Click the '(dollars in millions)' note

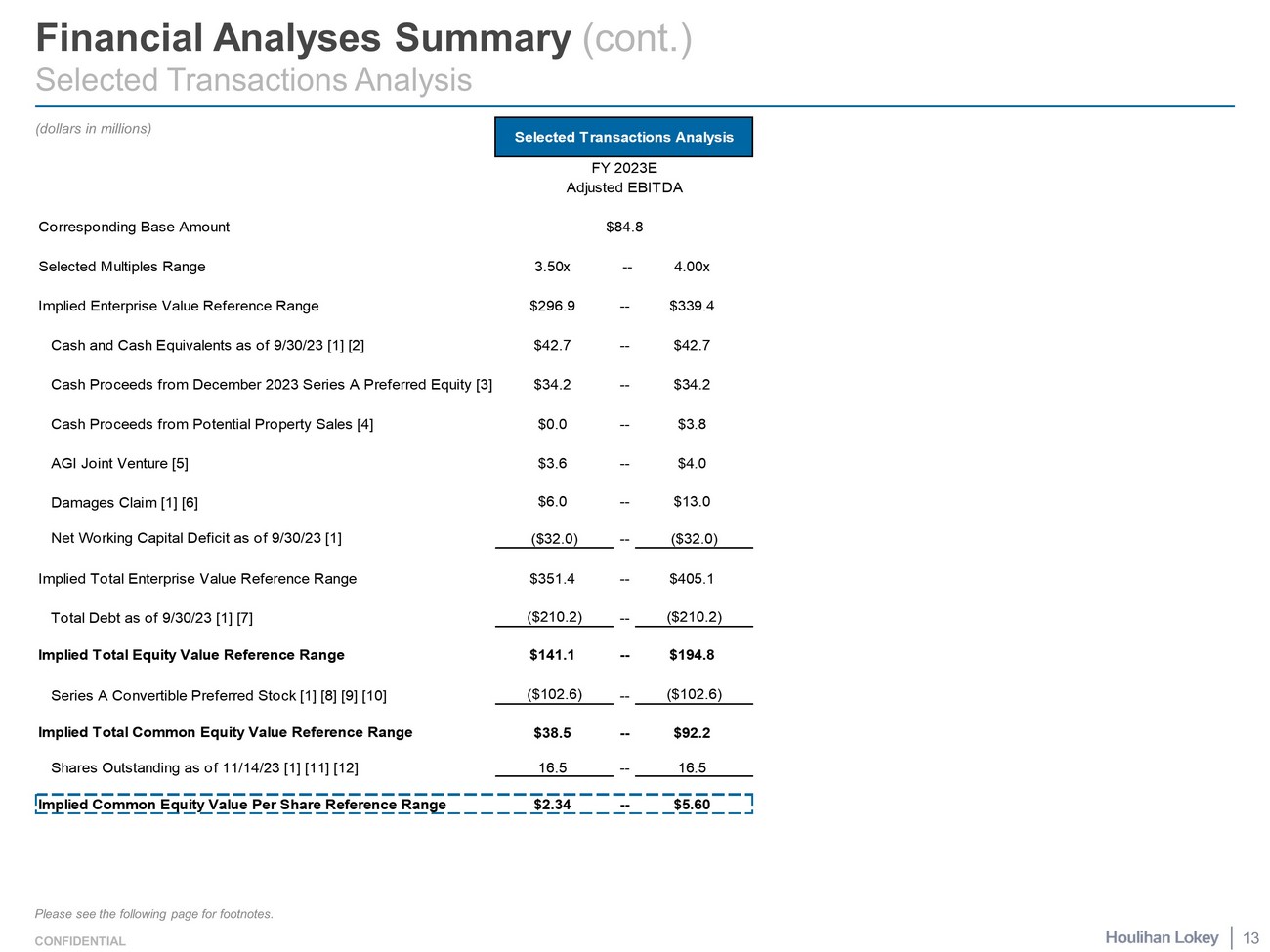pyautogui.click(x=94, y=129)
